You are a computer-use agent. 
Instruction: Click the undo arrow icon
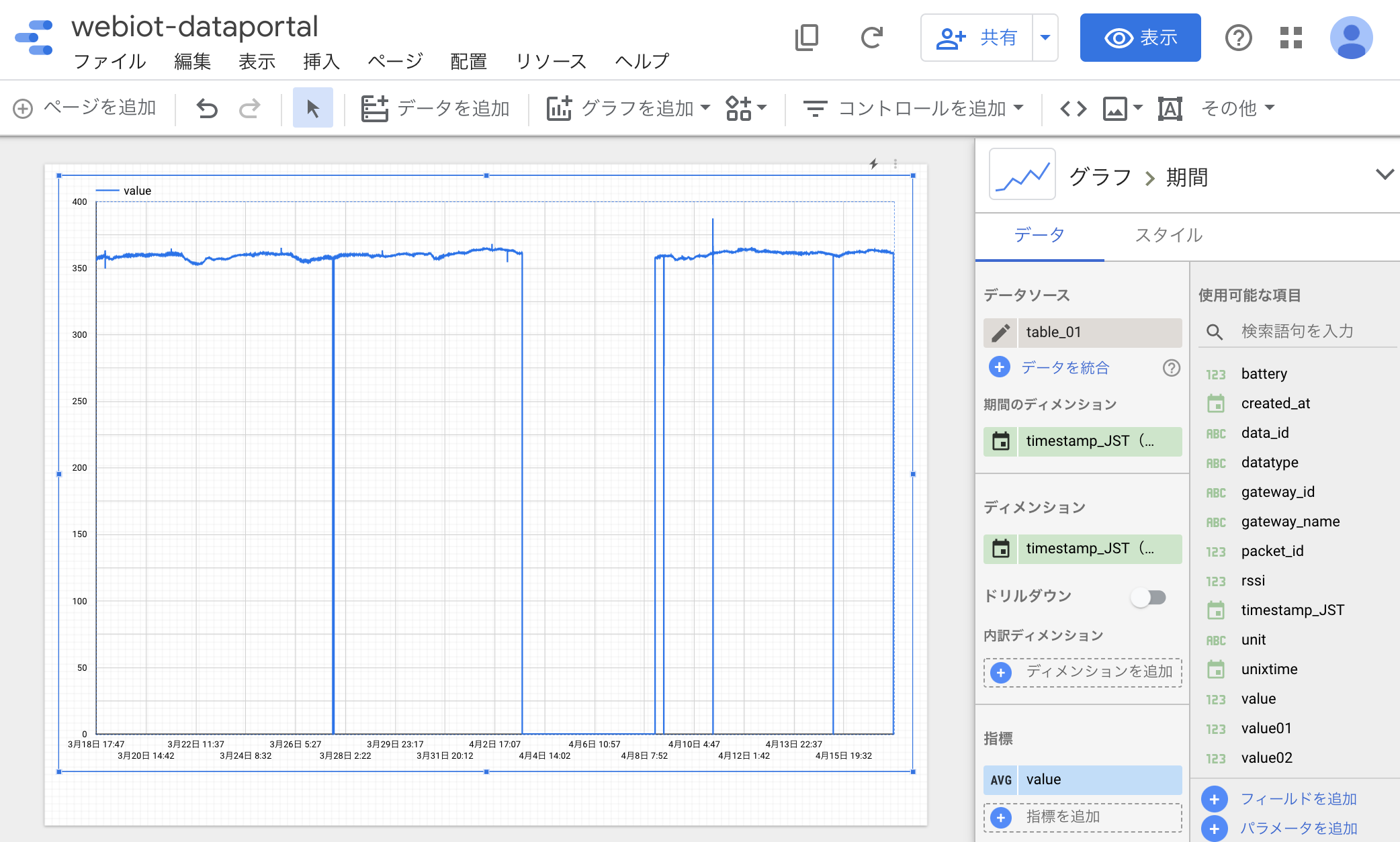click(x=207, y=108)
